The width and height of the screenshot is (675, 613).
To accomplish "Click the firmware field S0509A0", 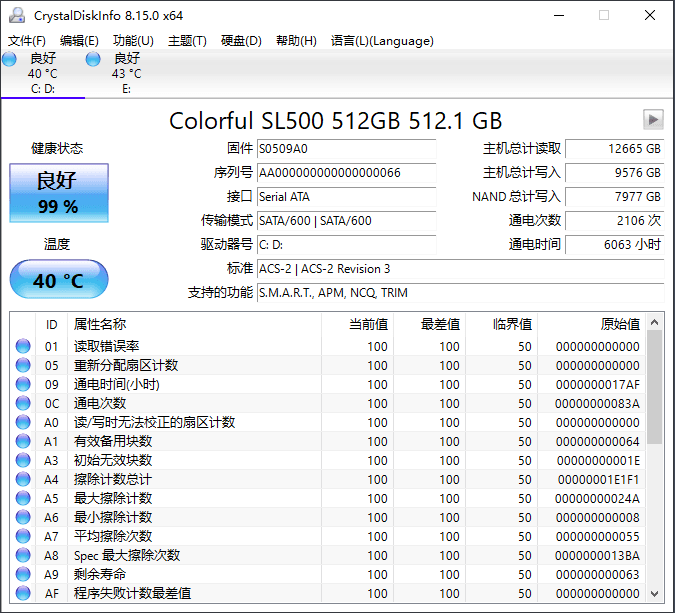I will pos(347,149).
